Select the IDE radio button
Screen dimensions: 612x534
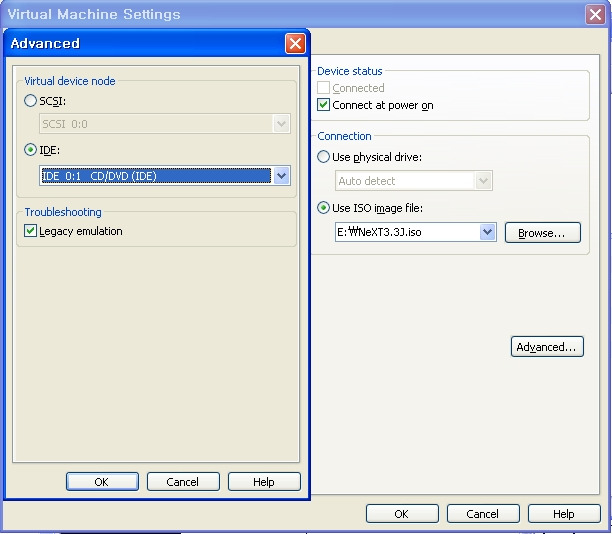pos(30,150)
